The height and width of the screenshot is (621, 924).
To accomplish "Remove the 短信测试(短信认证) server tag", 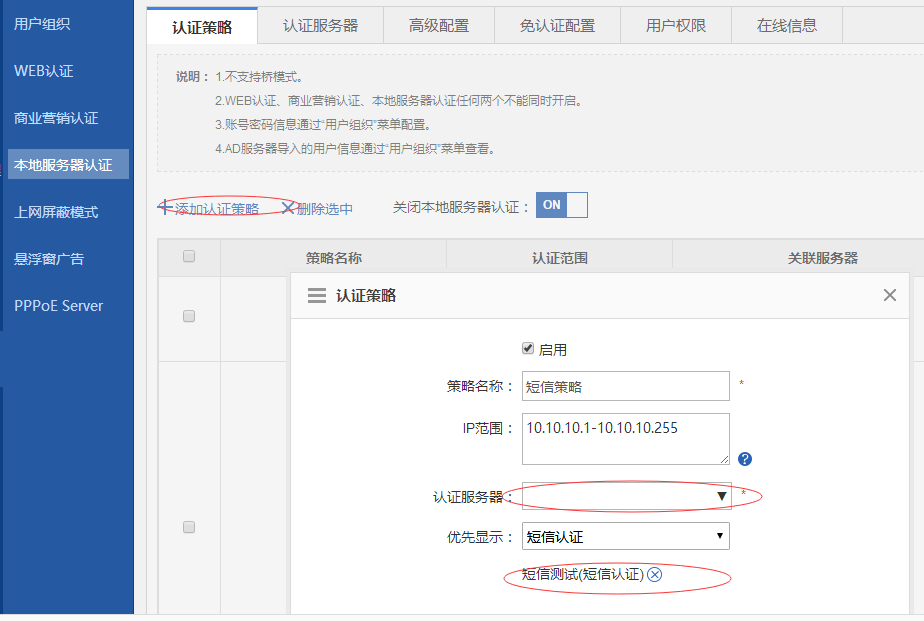I will click(655, 574).
